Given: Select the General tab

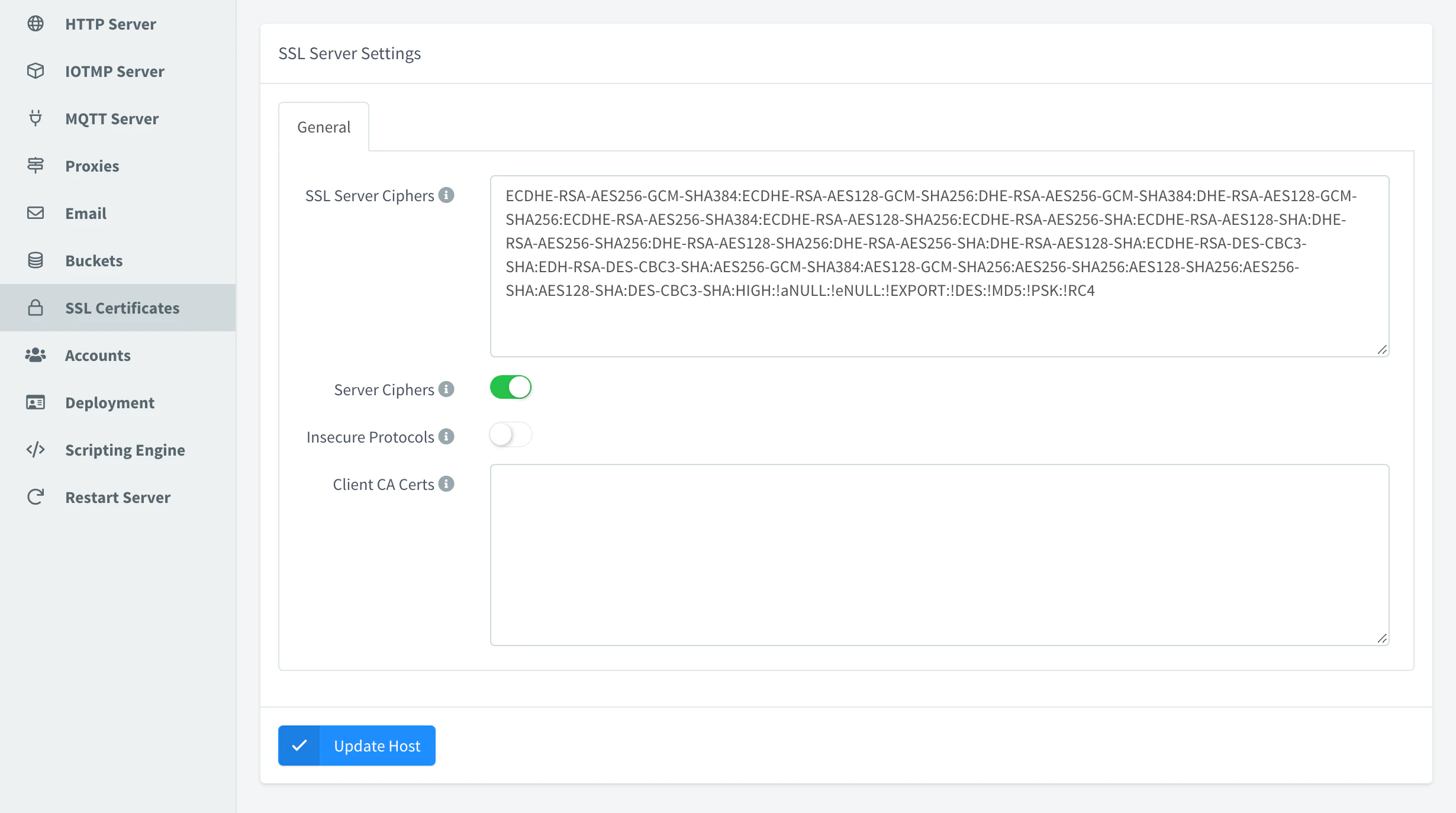Looking at the screenshot, I should 324,127.
